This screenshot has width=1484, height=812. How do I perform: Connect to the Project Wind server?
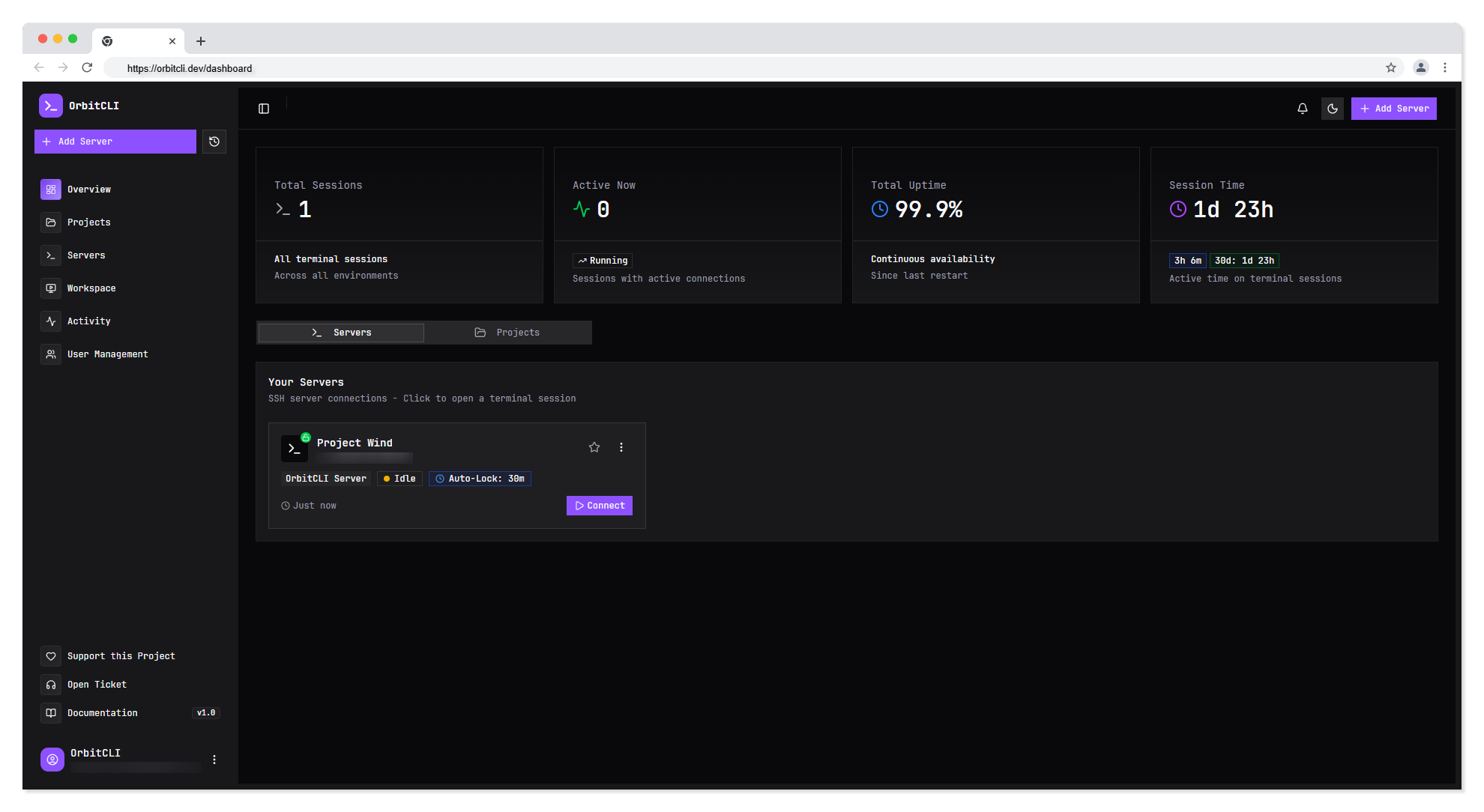599,505
